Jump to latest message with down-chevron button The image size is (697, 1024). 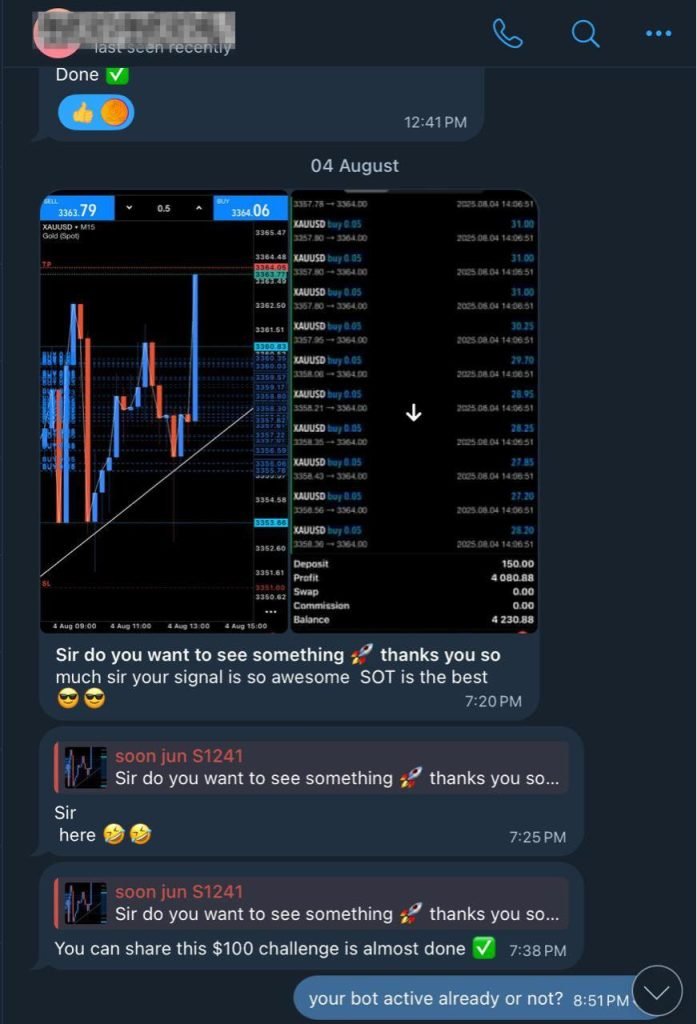pyautogui.click(x=657, y=991)
